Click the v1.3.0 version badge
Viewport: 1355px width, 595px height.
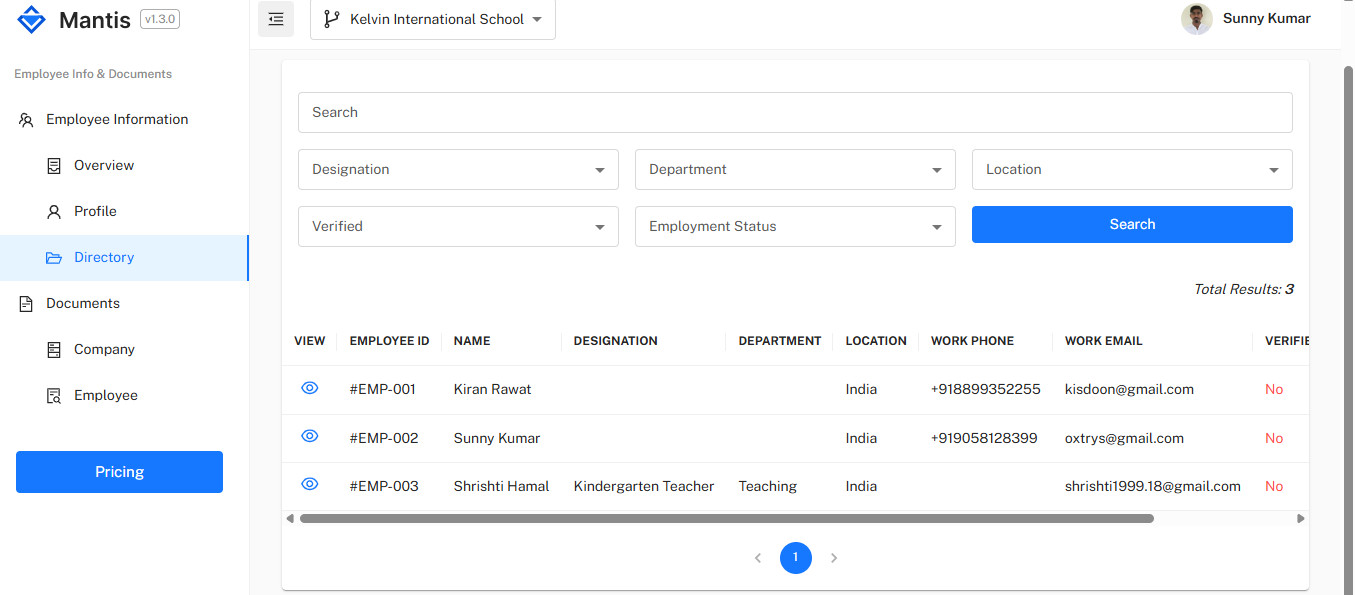pos(160,19)
